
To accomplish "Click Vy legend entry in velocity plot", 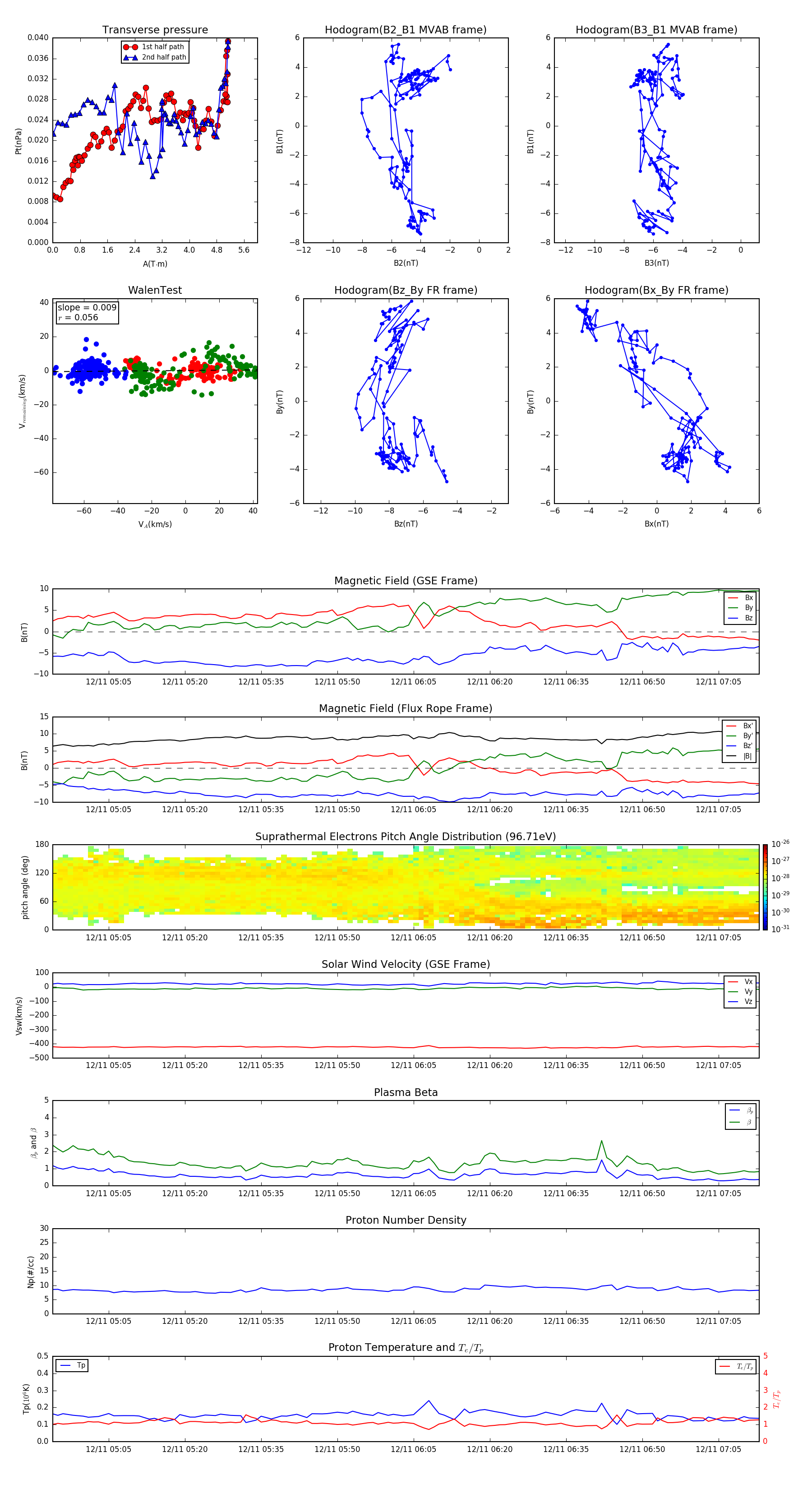I will (x=740, y=991).
